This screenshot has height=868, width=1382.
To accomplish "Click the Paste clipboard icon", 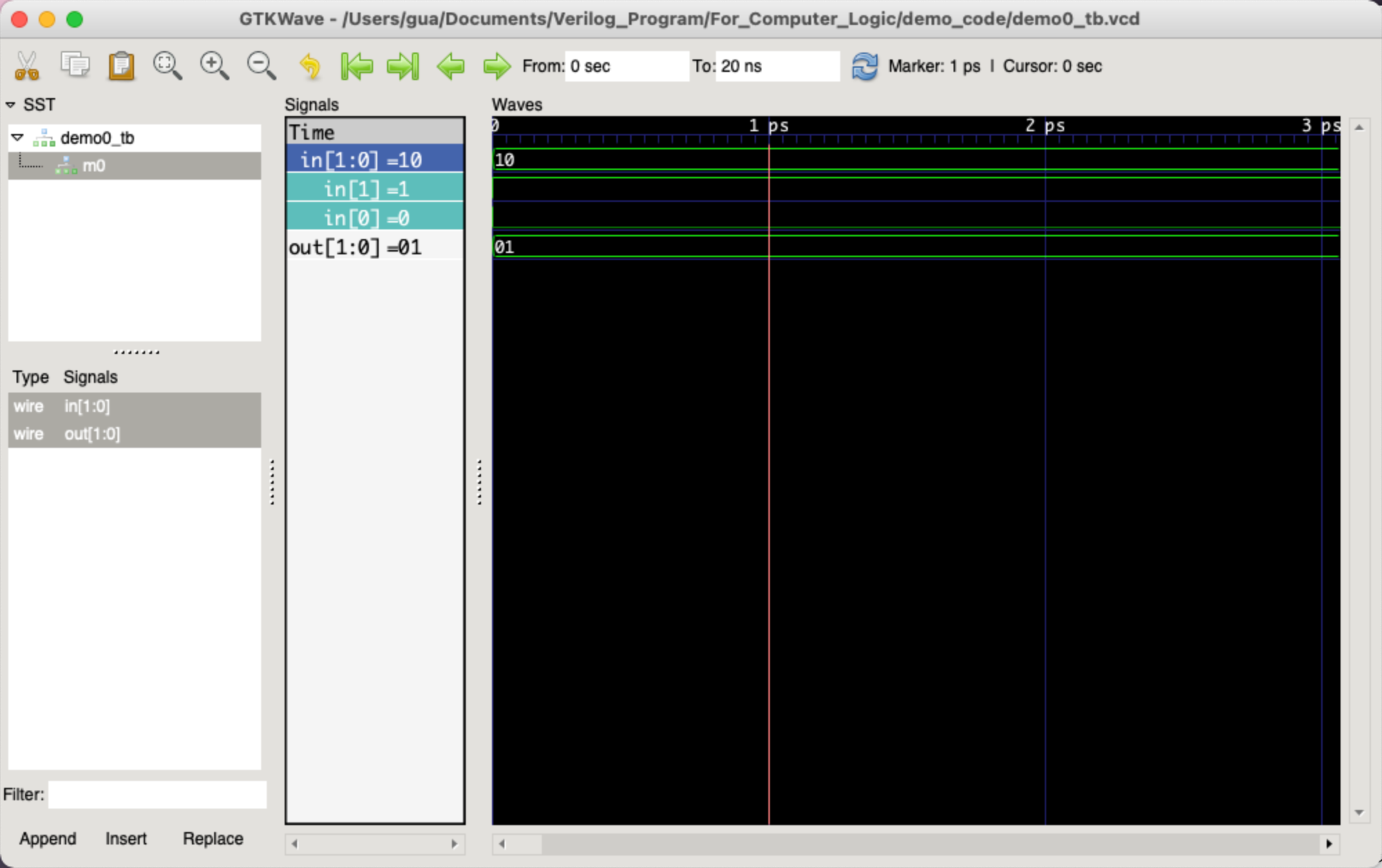I will click(121, 66).
